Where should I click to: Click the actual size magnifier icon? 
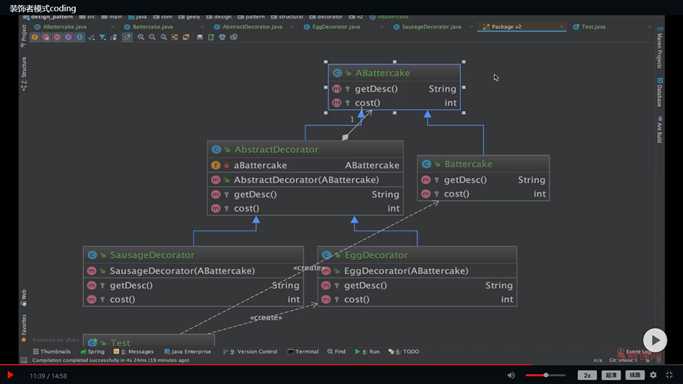coord(163,37)
